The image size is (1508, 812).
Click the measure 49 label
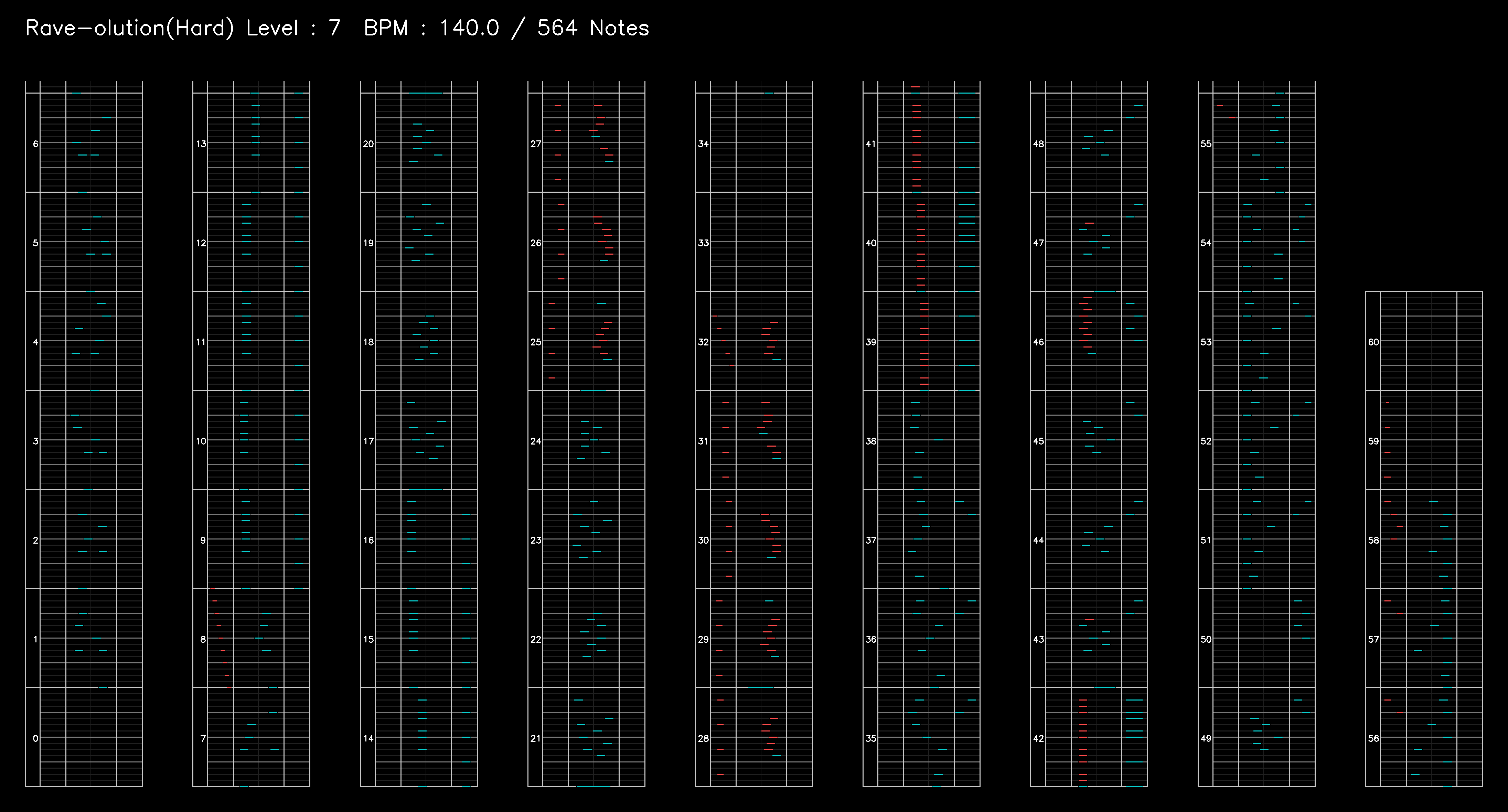(1206, 738)
